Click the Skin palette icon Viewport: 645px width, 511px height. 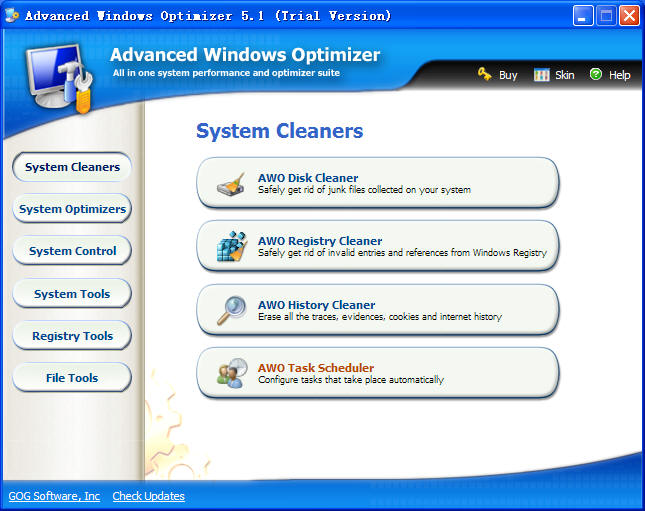point(541,75)
